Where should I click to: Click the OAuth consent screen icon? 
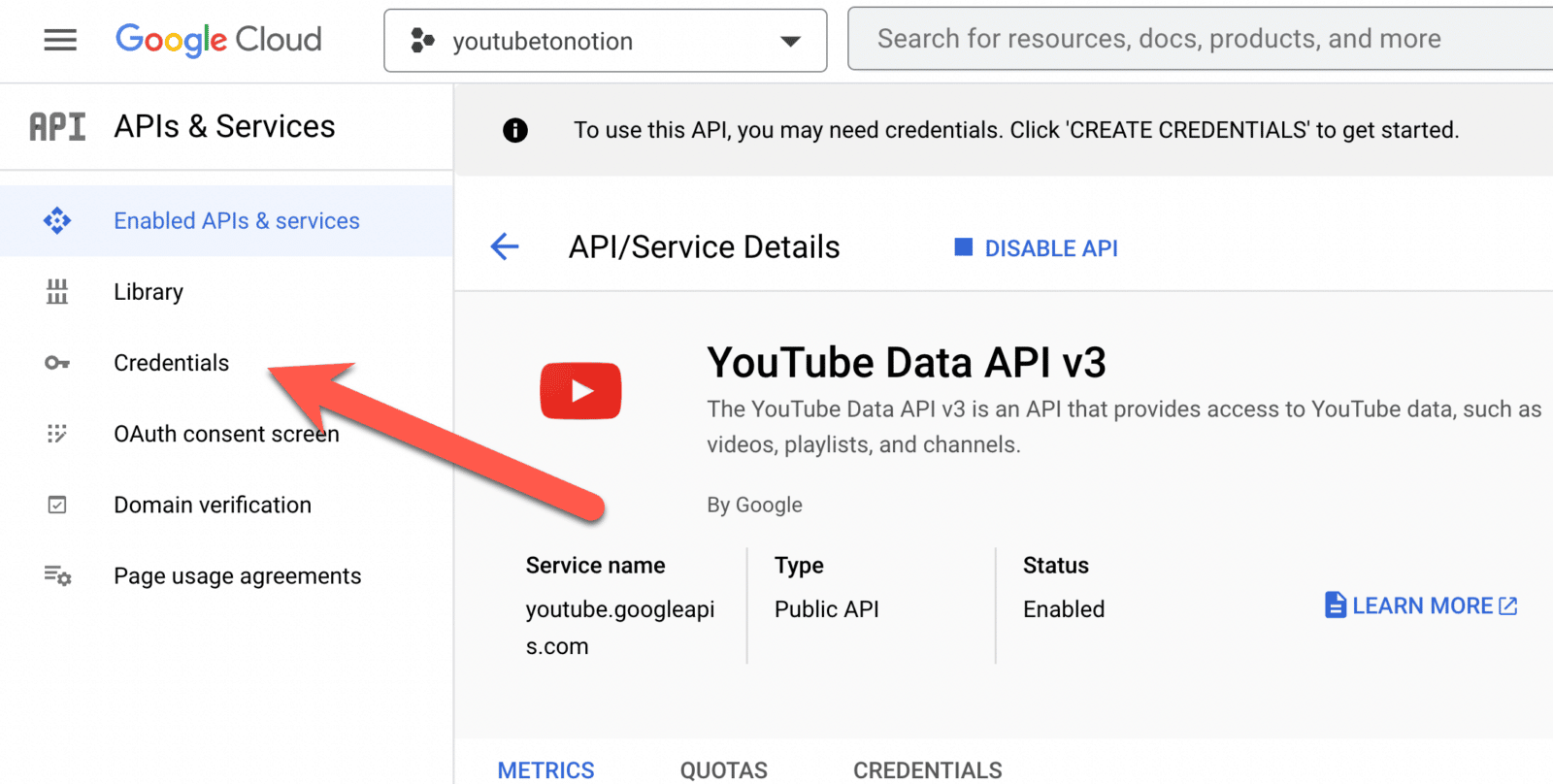[x=57, y=434]
